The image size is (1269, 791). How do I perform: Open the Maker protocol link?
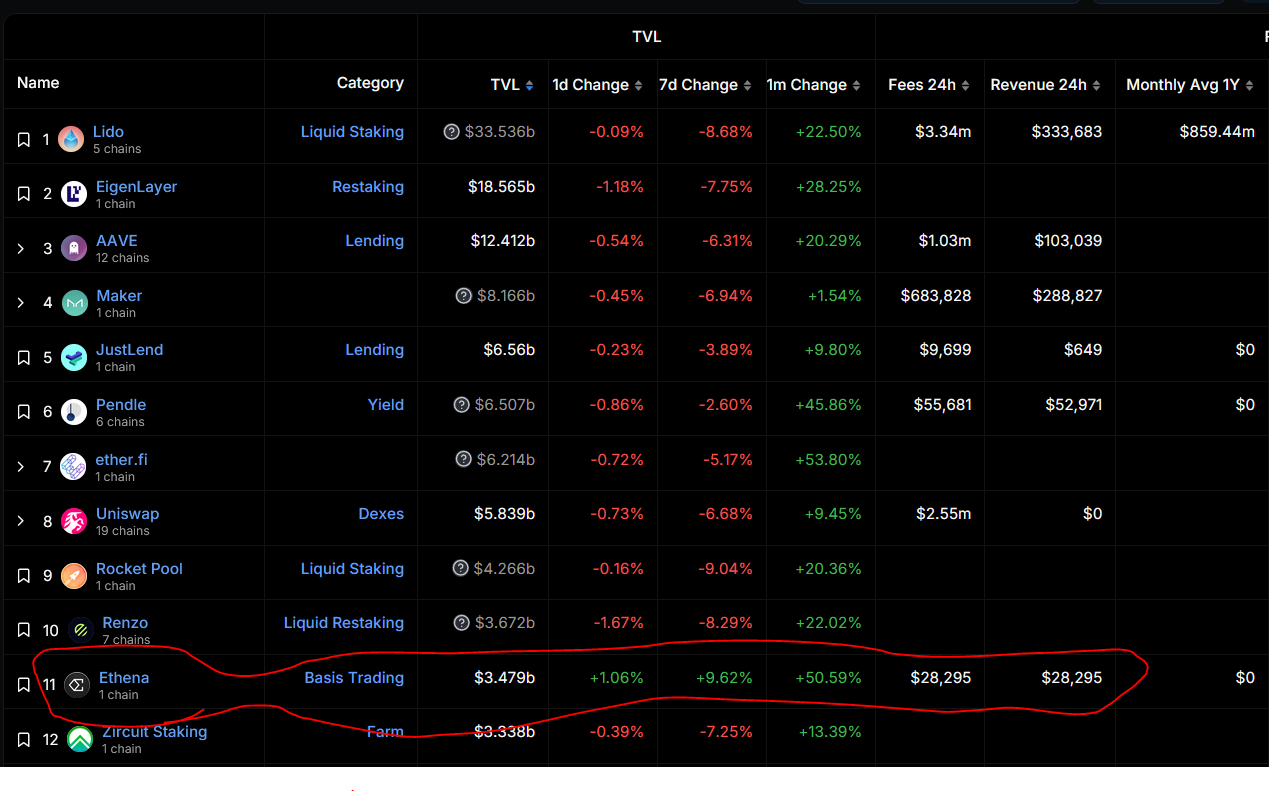(x=119, y=296)
